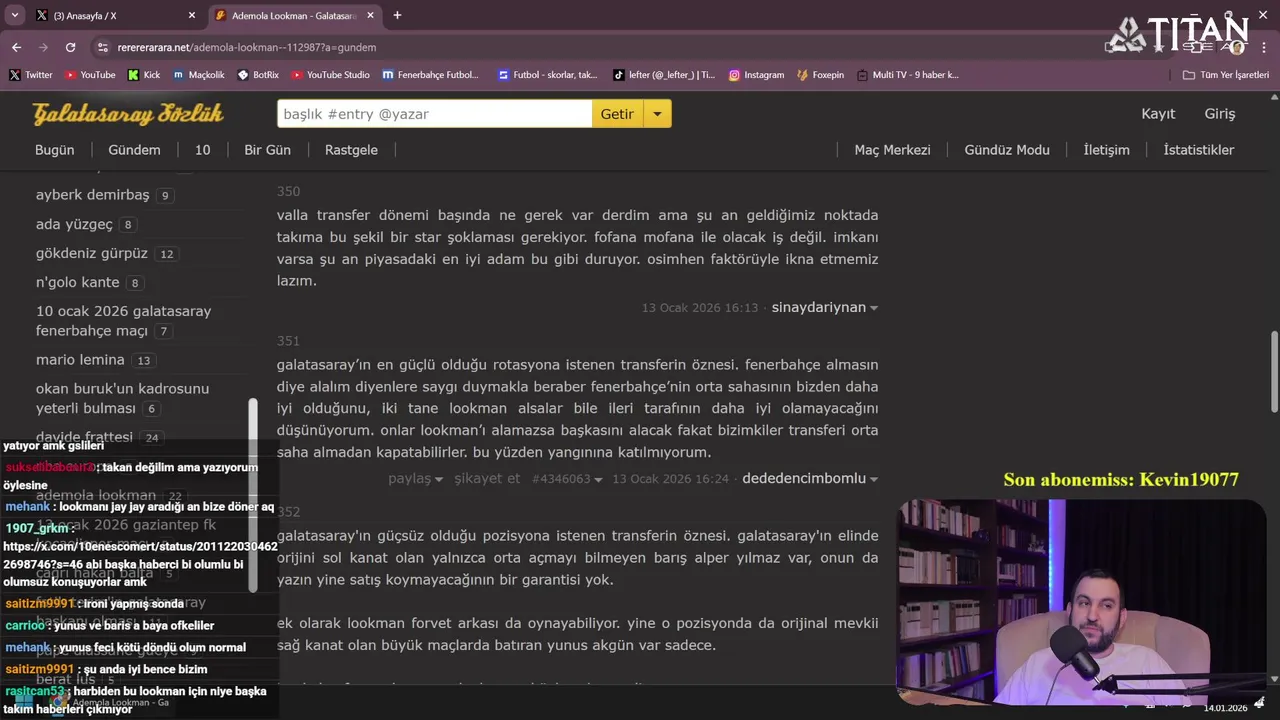Open the ayberk demirbaş topic

(92, 195)
